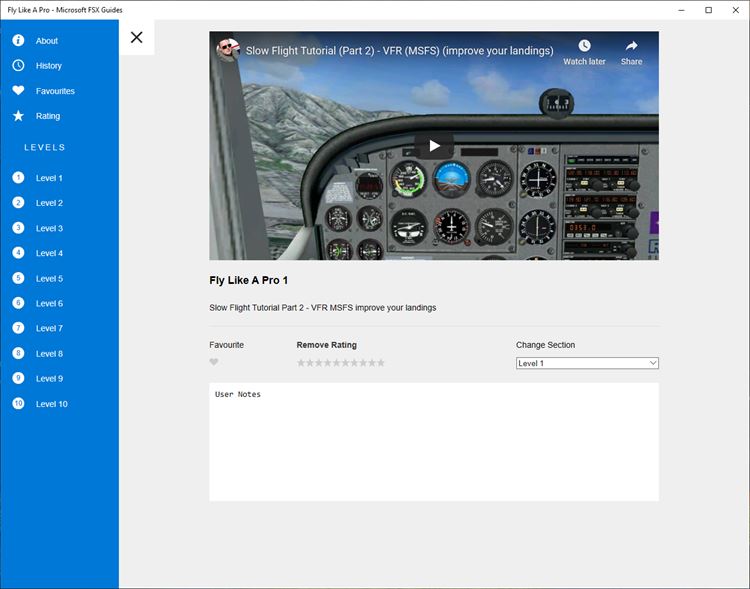This screenshot has width=750, height=589.
Task: Select the Level 6 numbered circle icon
Action: click(18, 303)
